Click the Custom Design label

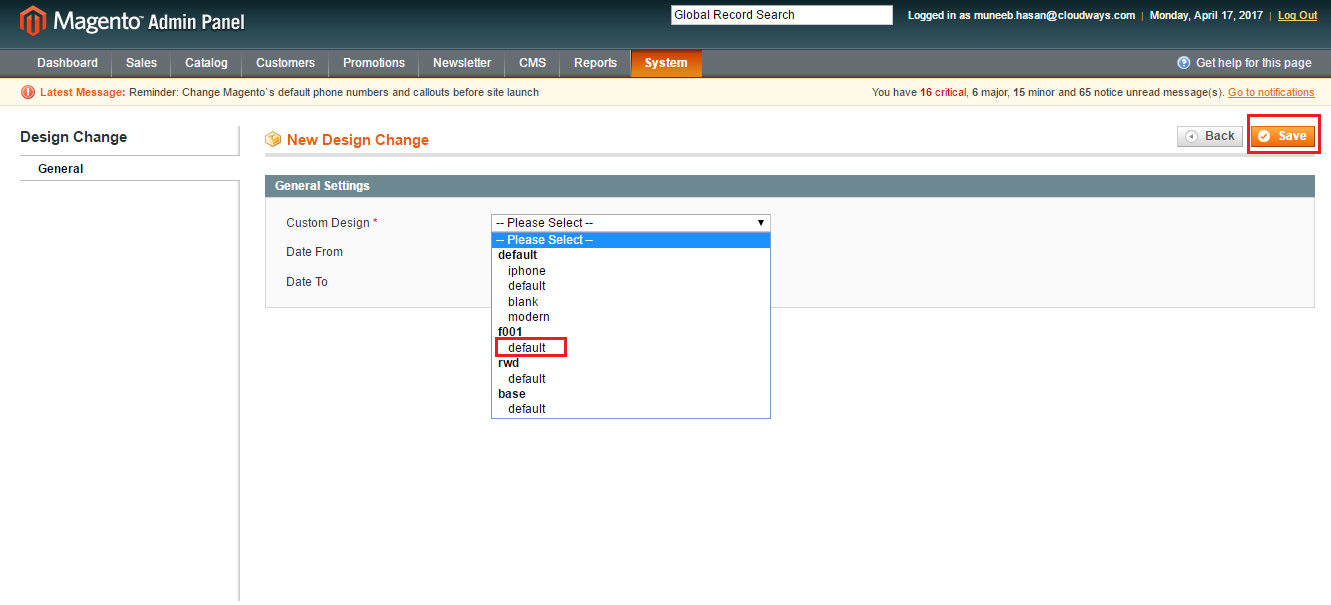(332, 223)
